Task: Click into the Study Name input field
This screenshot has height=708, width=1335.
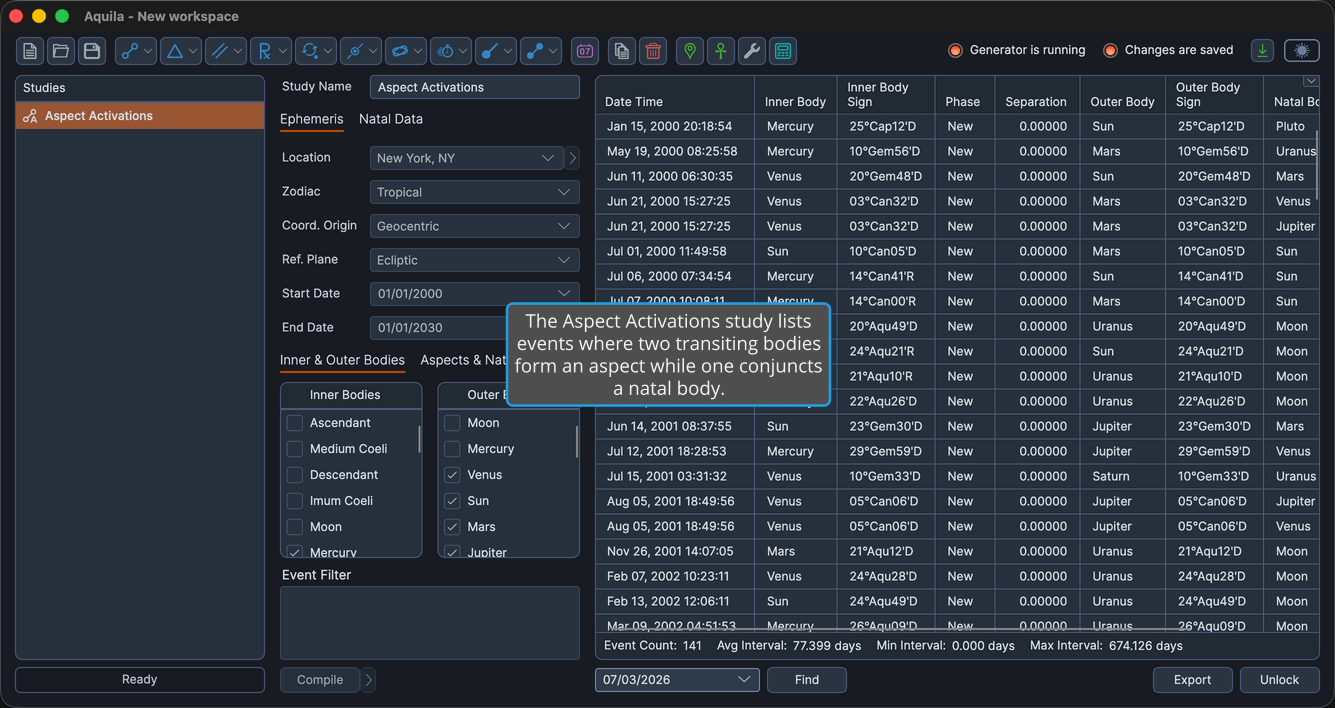Action: tap(475, 87)
